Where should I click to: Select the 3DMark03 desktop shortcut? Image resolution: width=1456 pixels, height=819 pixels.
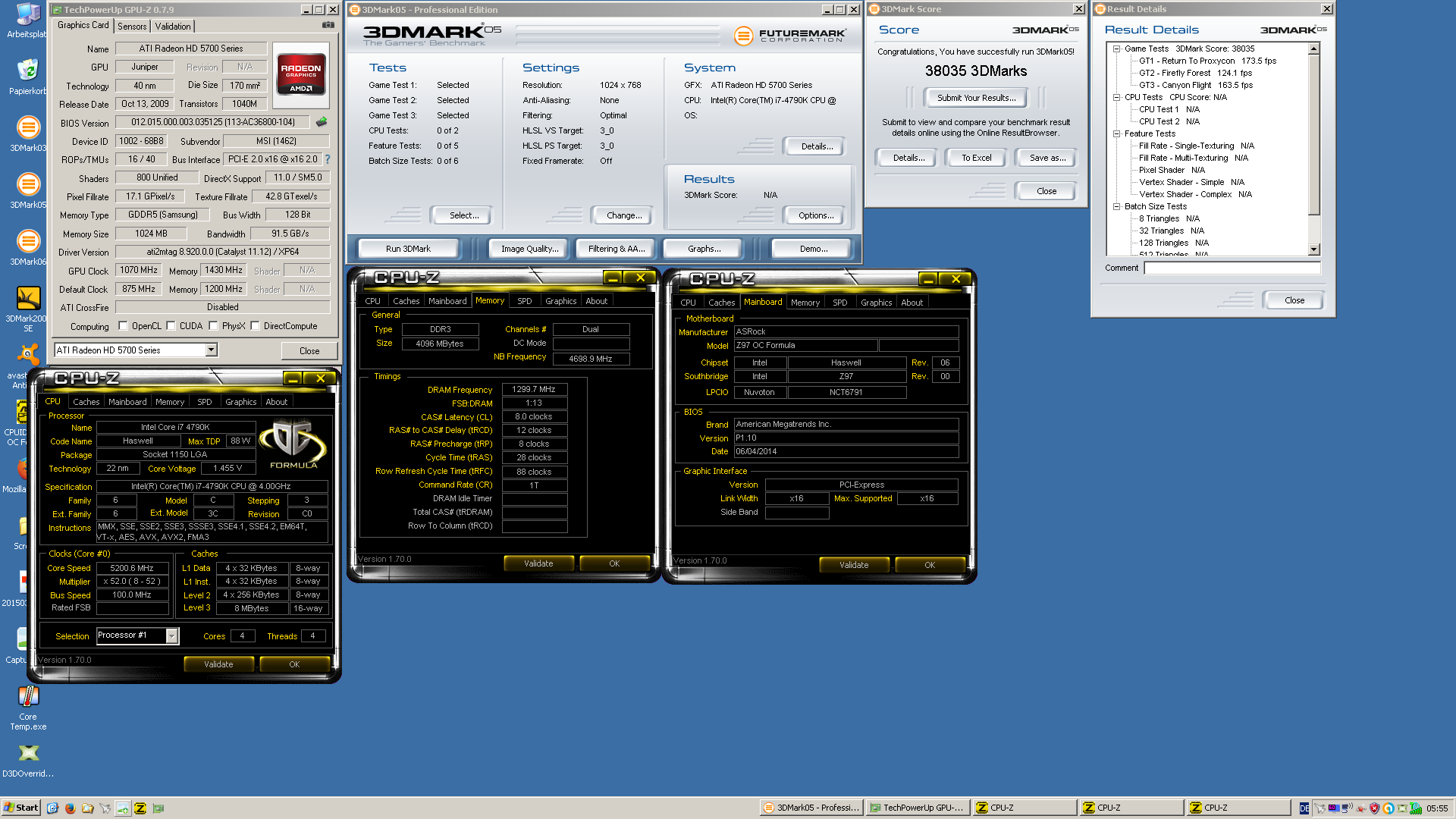pyautogui.click(x=27, y=134)
